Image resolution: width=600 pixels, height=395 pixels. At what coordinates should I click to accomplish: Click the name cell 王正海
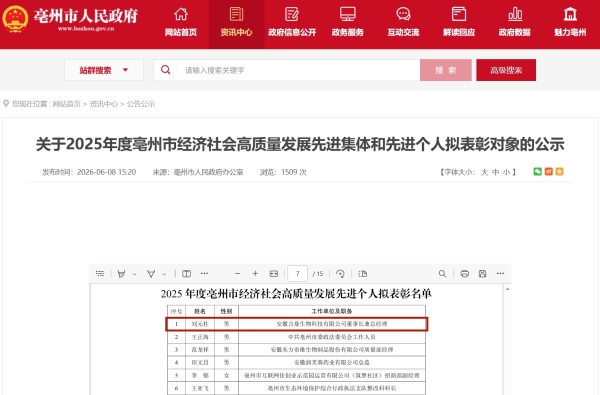pyautogui.click(x=200, y=337)
